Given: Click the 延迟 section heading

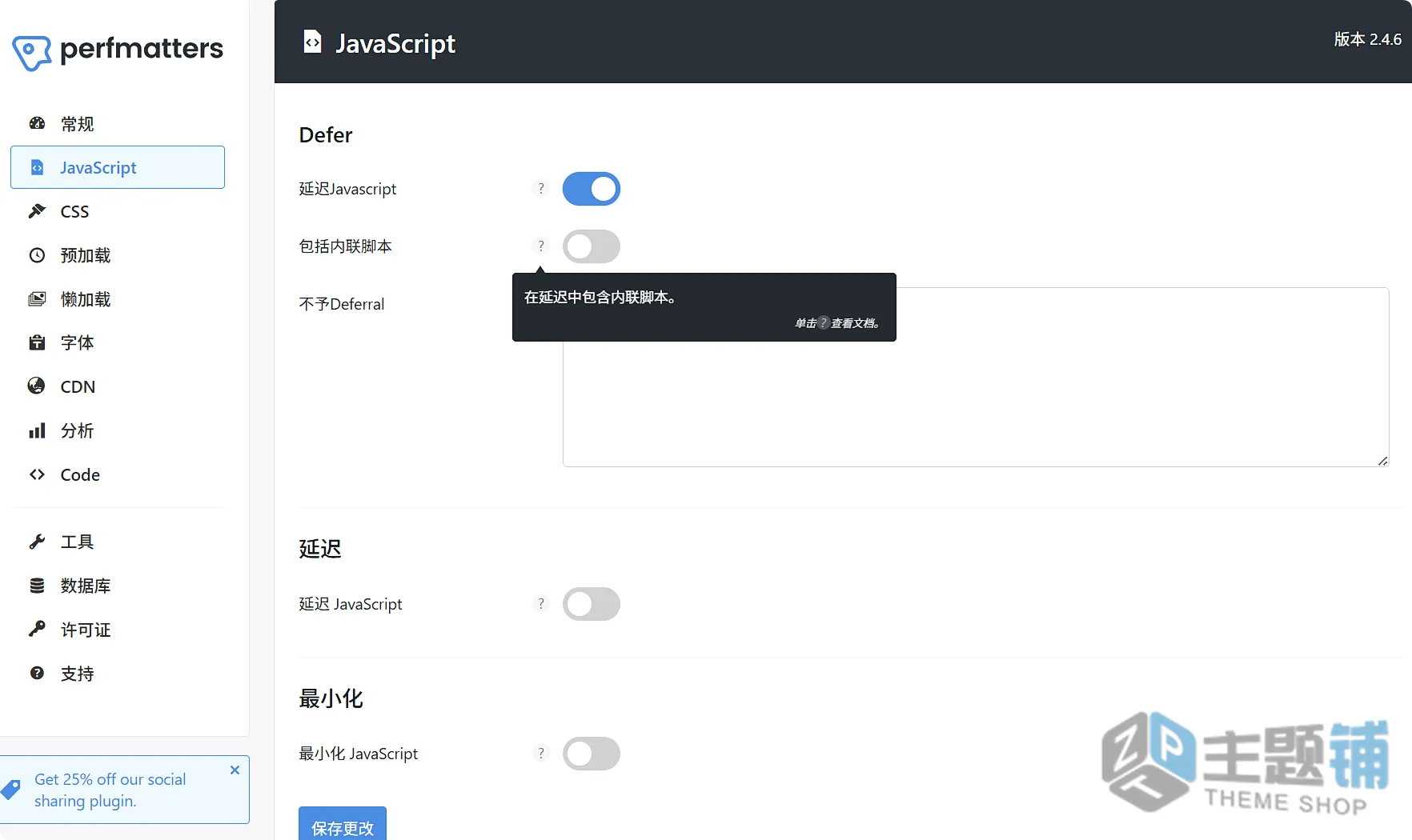Looking at the screenshot, I should 320,548.
